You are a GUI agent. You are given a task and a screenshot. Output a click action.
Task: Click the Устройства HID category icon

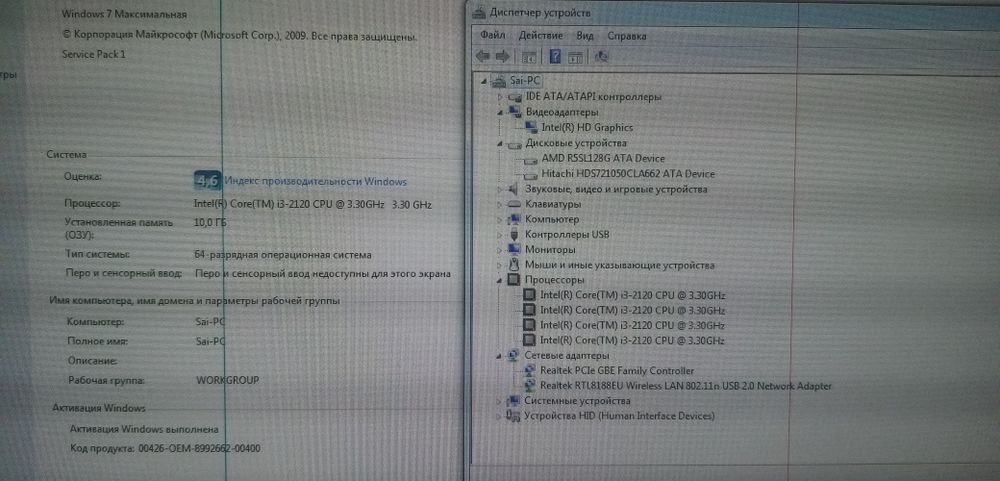pos(513,417)
